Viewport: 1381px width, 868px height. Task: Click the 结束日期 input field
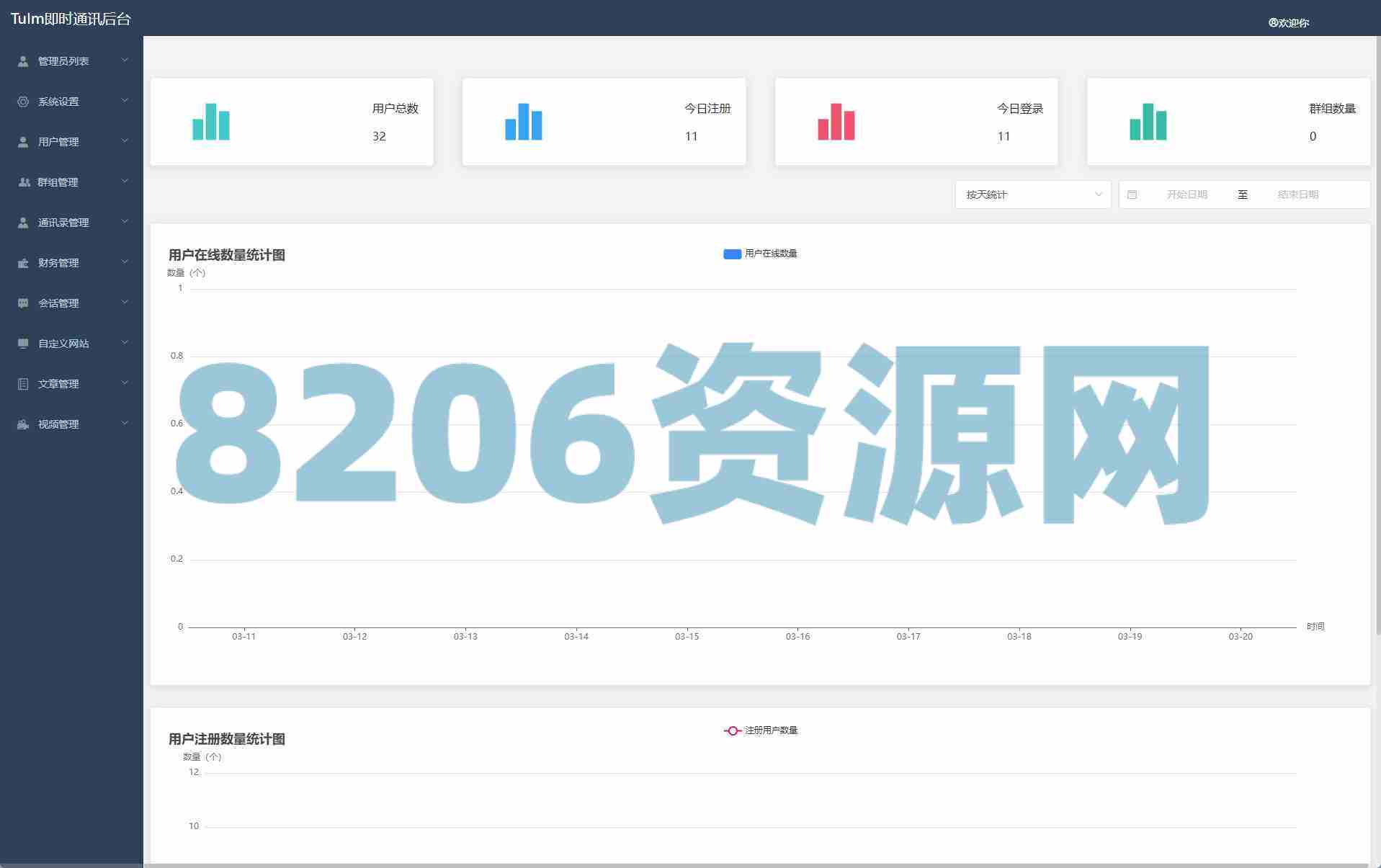click(x=1297, y=194)
